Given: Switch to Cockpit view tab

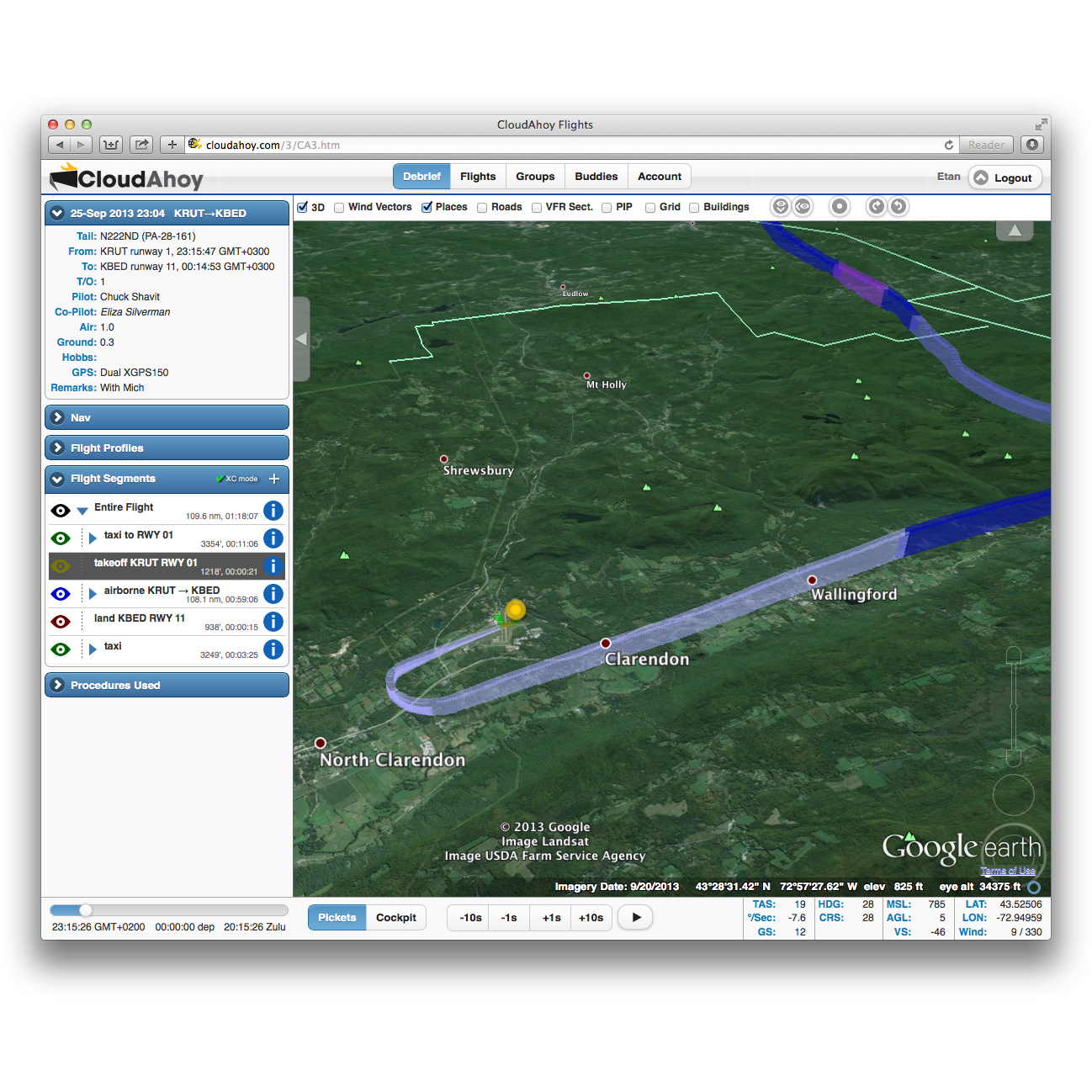Looking at the screenshot, I should tap(395, 918).
